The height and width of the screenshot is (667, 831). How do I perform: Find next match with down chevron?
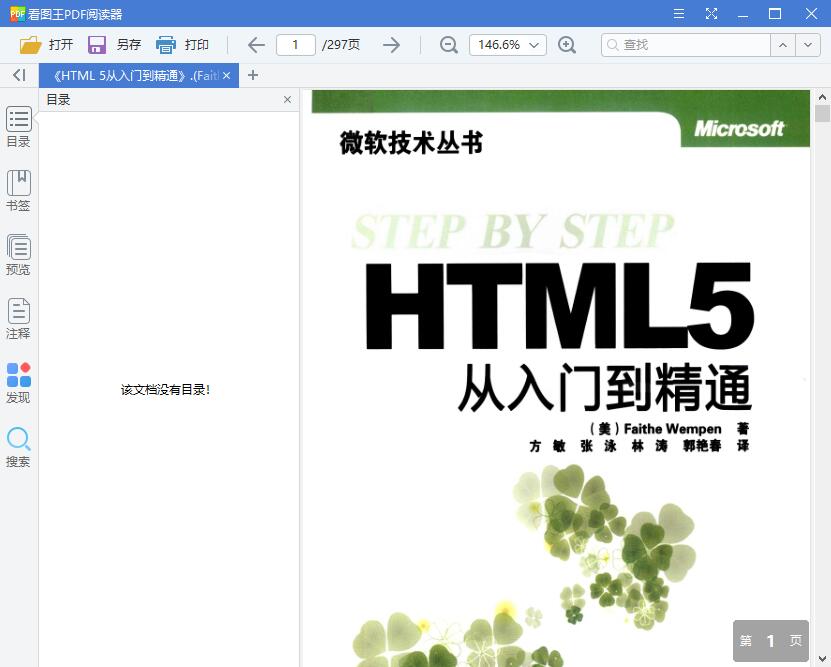808,45
